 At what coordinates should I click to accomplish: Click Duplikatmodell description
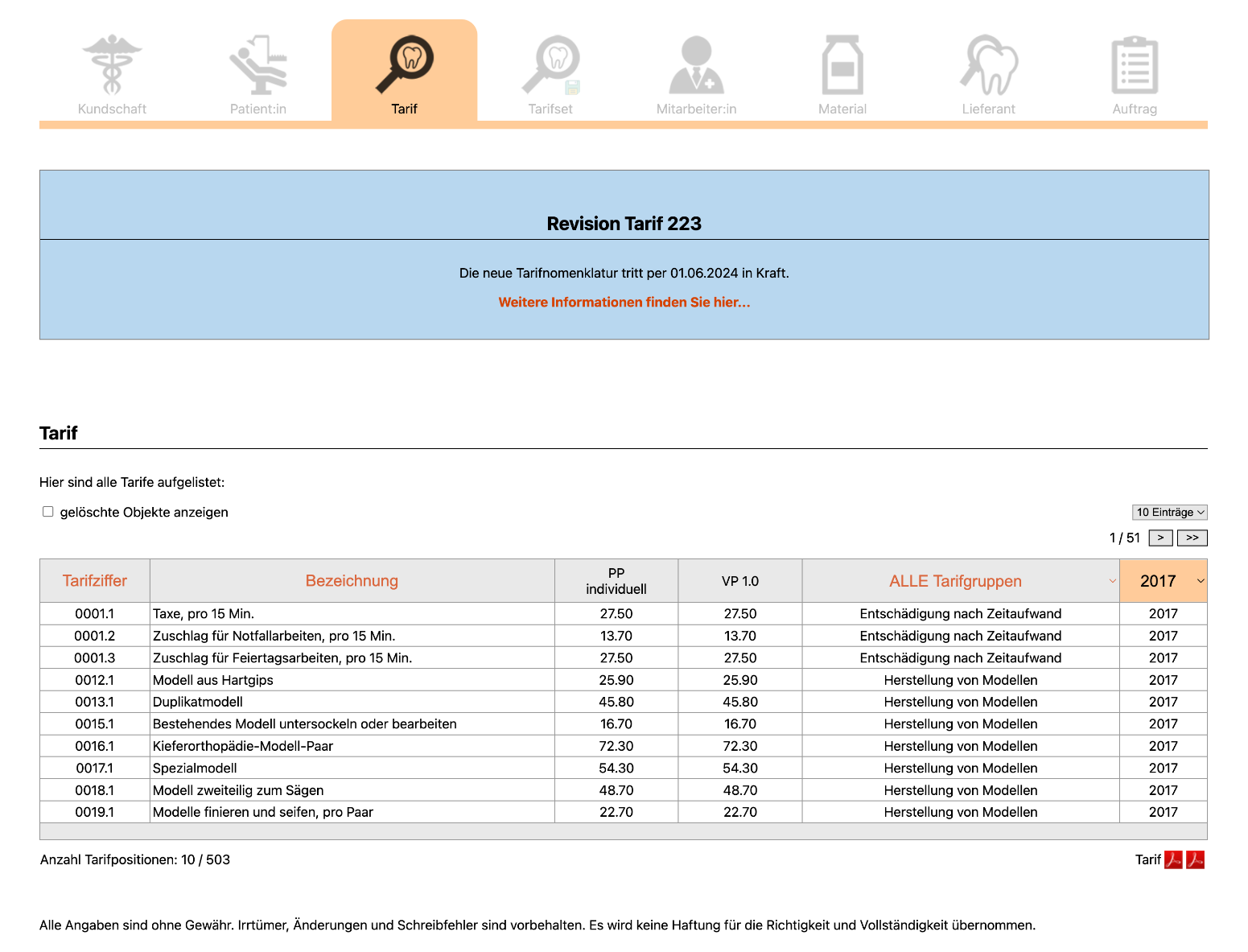coord(198,702)
